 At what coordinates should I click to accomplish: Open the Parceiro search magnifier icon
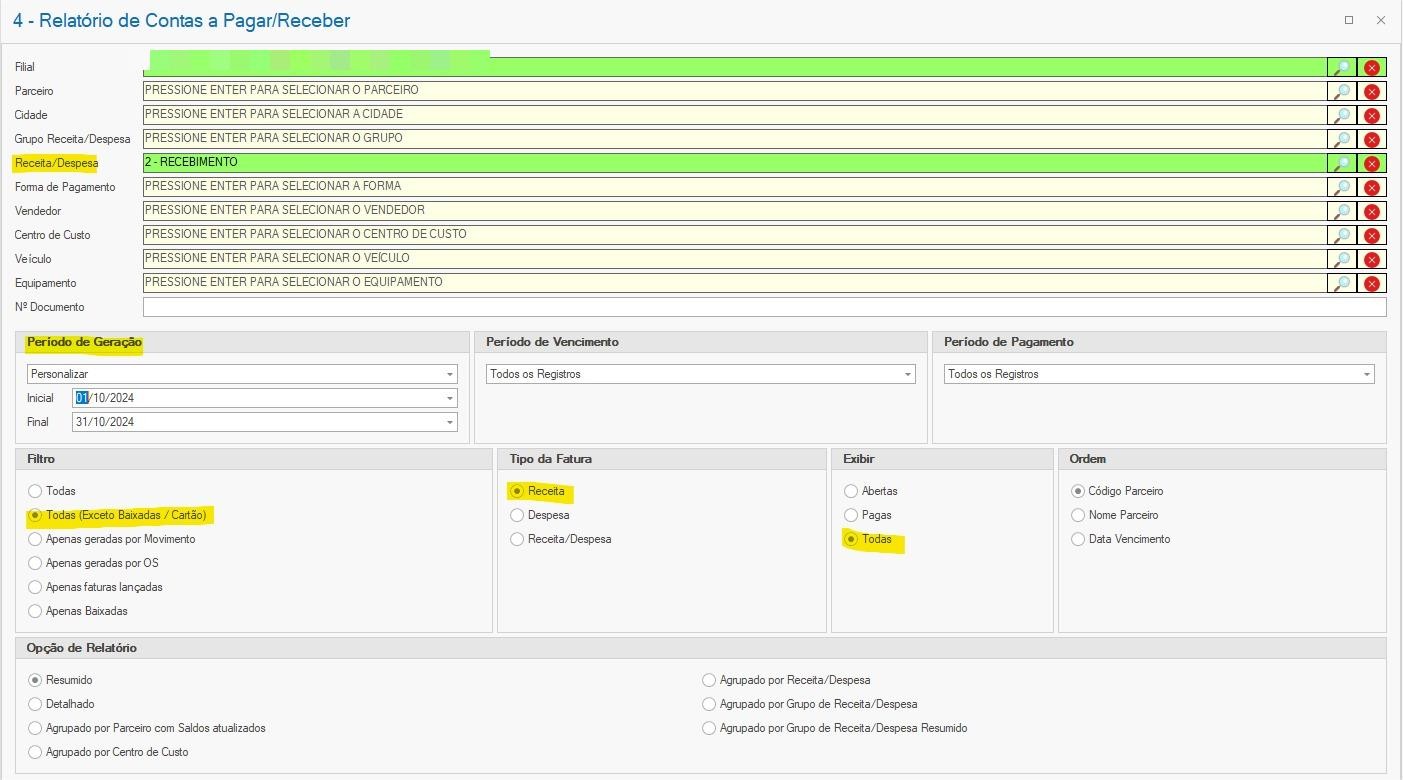pyautogui.click(x=1342, y=91)
